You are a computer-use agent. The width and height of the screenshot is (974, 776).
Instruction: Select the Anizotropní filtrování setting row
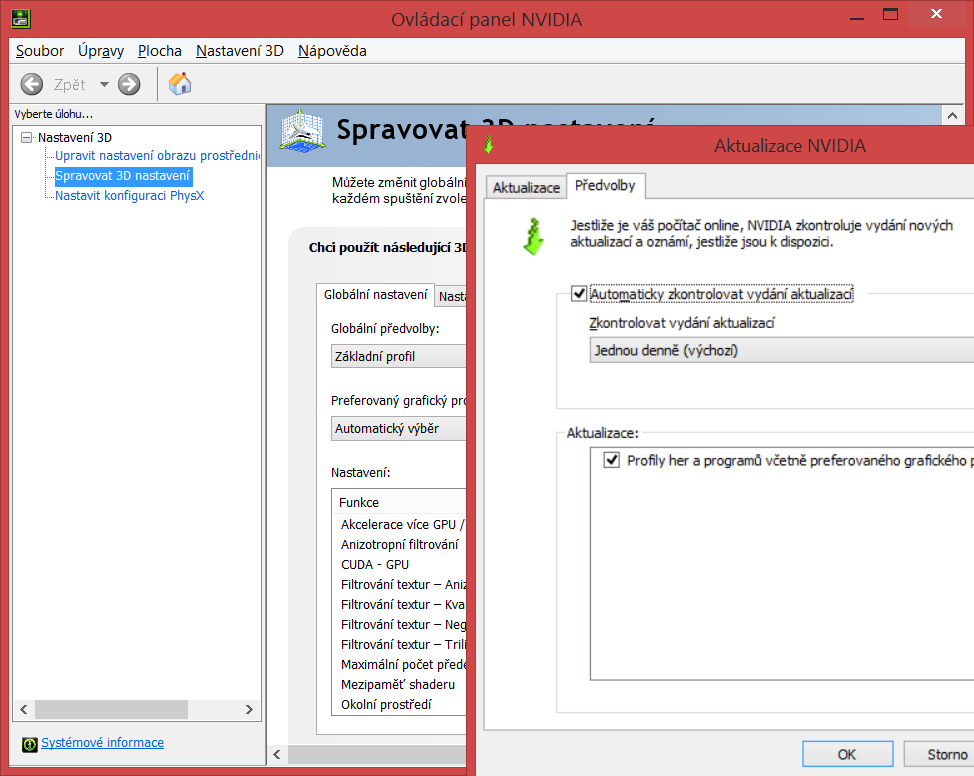click(399, 545)
